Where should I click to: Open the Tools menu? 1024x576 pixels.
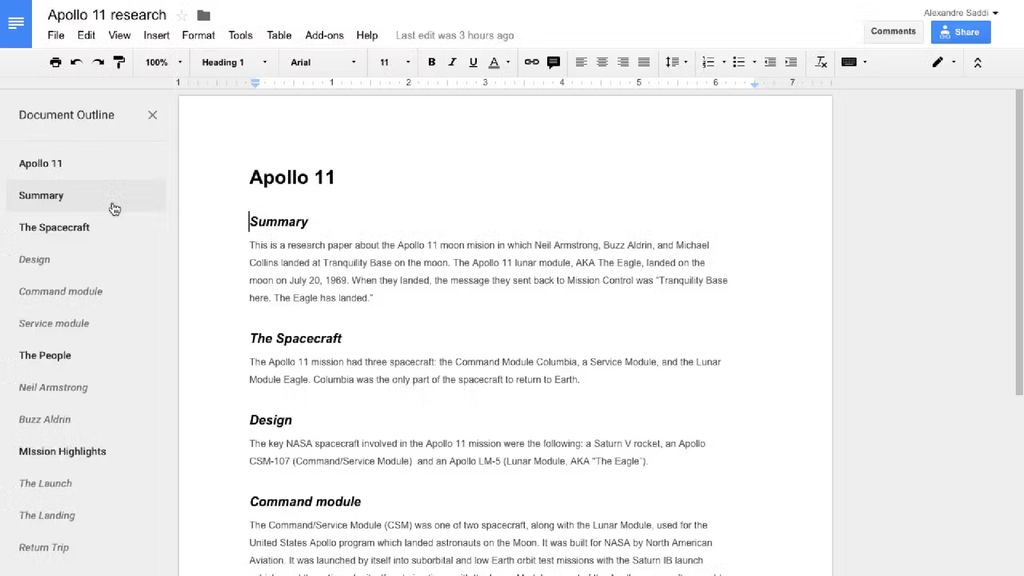240,35
